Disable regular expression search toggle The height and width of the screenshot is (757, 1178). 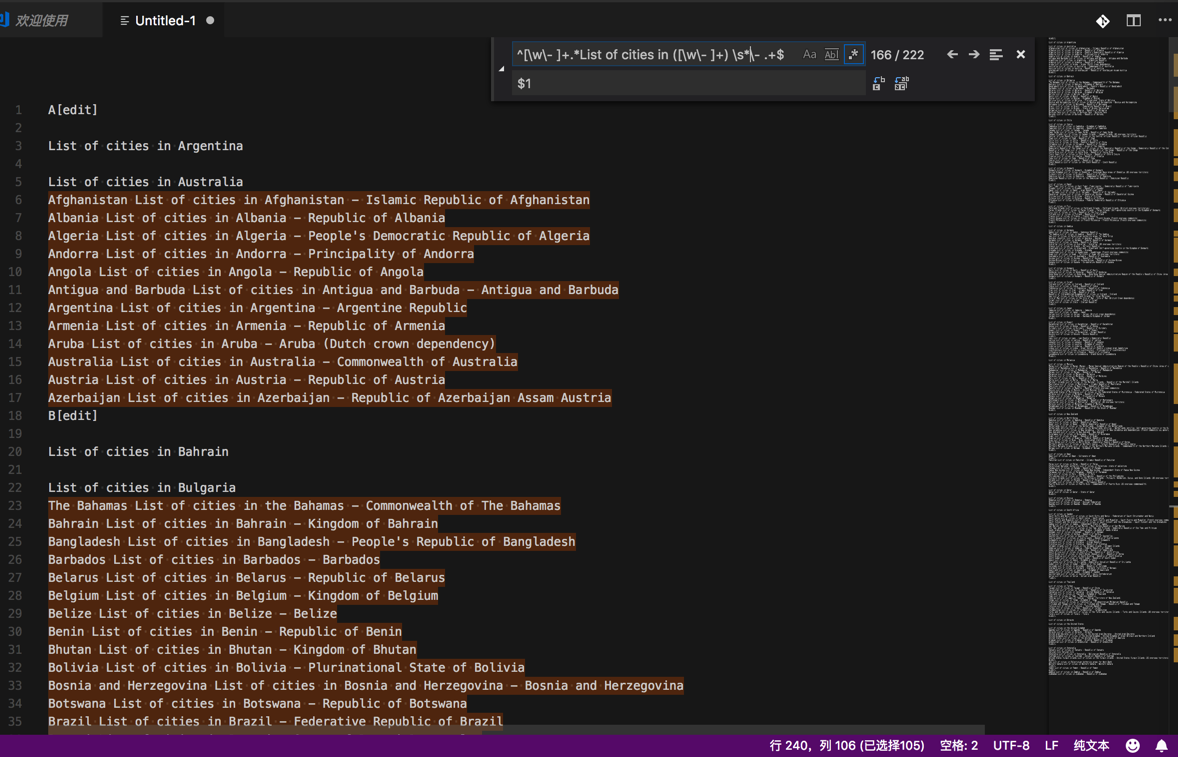tap(853, 55)
